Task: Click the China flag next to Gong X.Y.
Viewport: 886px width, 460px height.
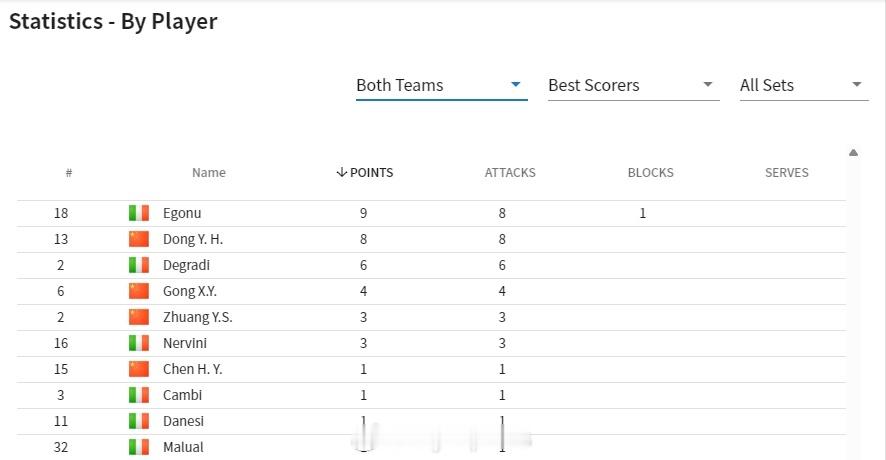Action: [x=139, y=291]
